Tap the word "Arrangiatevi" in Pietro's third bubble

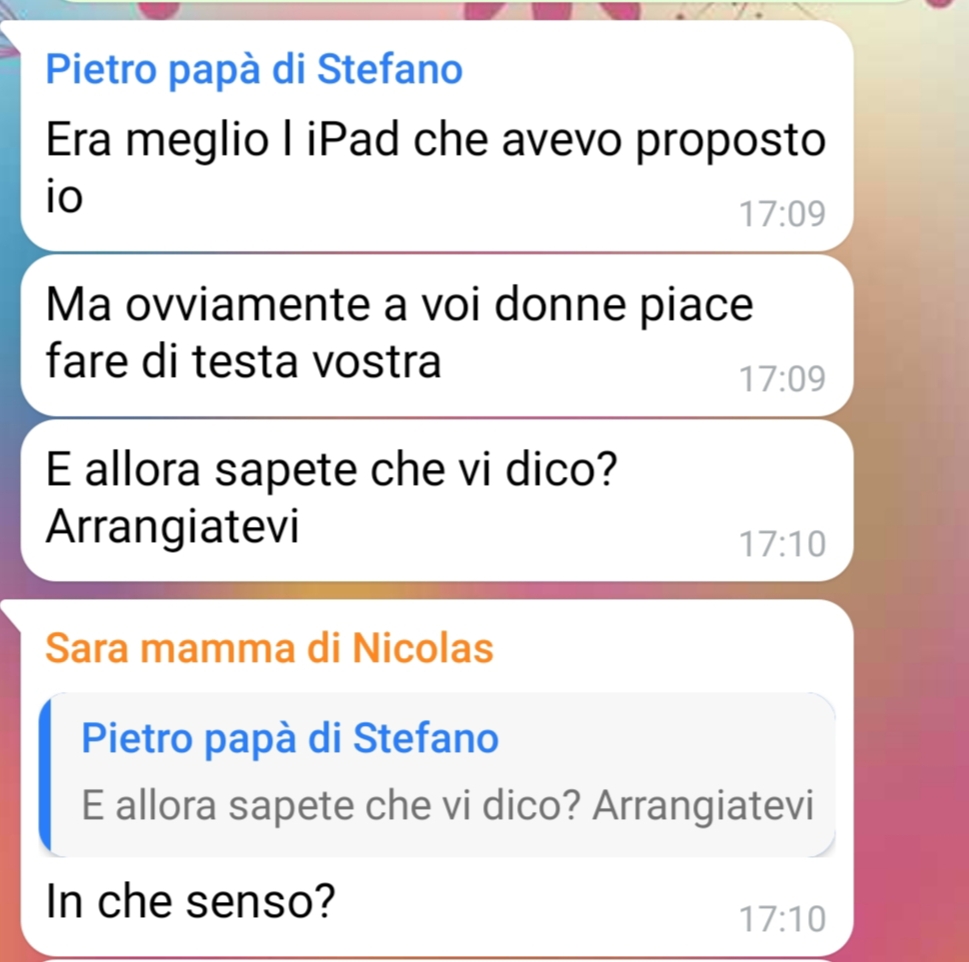172,527
